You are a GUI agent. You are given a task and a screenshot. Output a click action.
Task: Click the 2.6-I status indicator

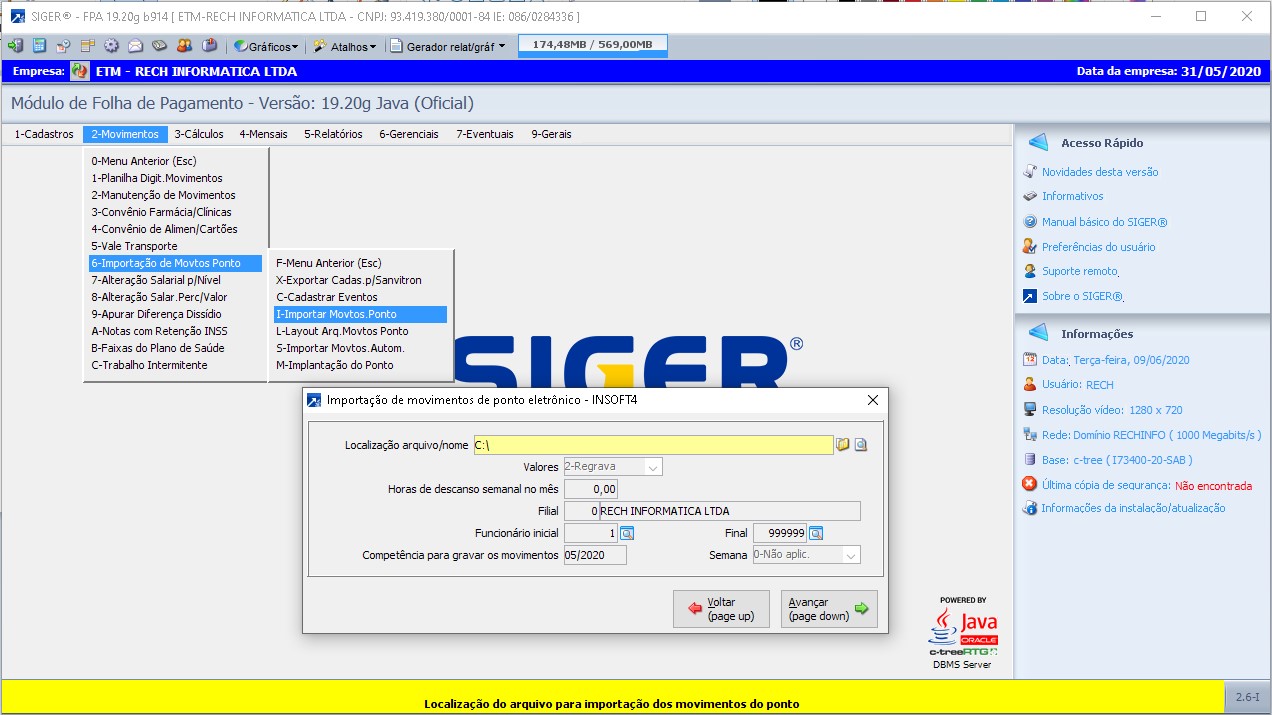(x=1247, y=697)
